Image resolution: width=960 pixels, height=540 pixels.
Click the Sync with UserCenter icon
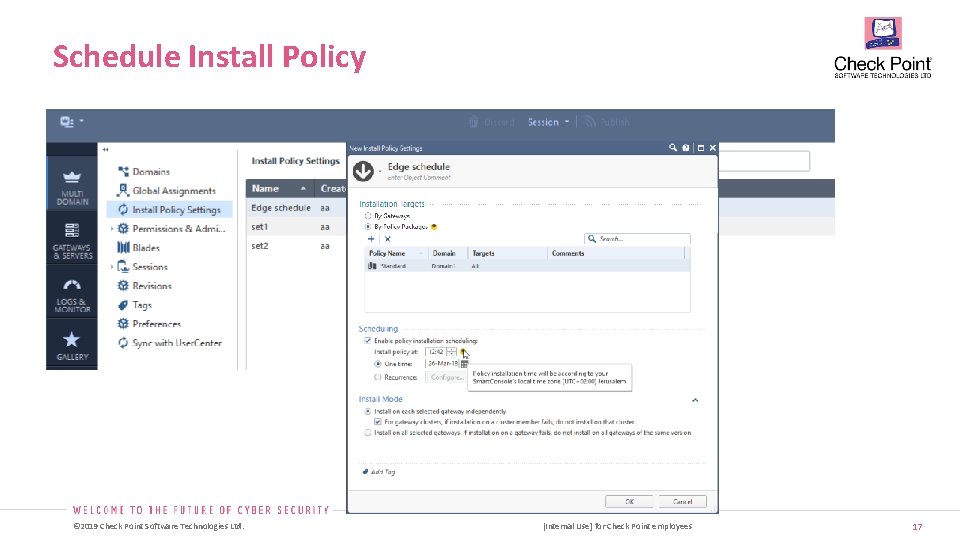coord(123,342)
